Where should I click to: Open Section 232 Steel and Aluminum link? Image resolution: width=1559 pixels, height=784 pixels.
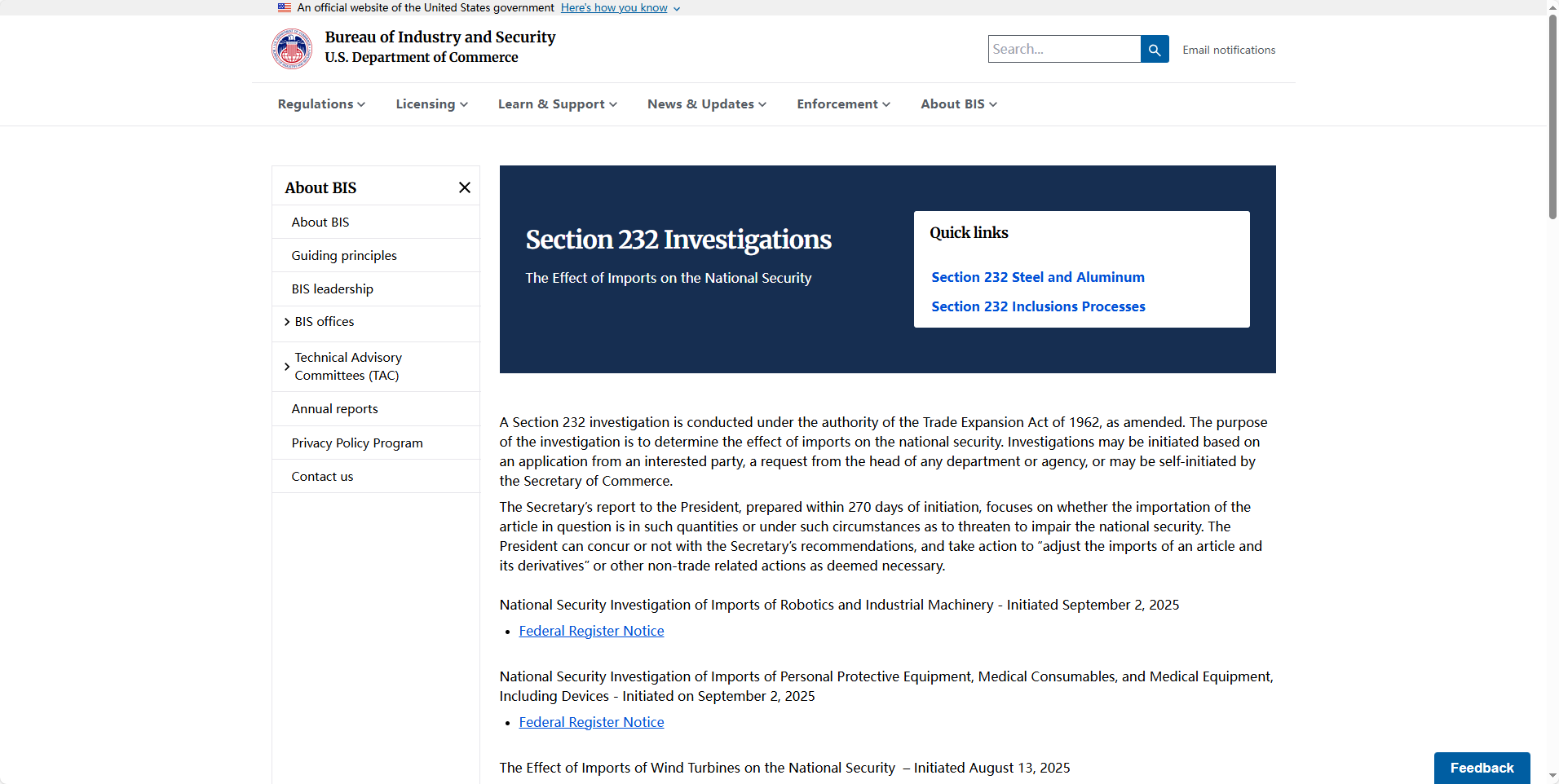1037,277
